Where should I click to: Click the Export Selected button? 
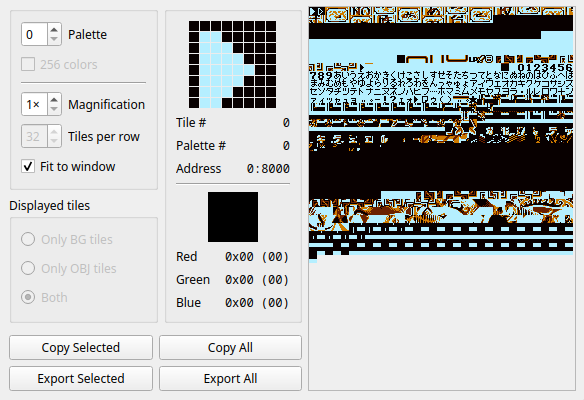(81, 378)
